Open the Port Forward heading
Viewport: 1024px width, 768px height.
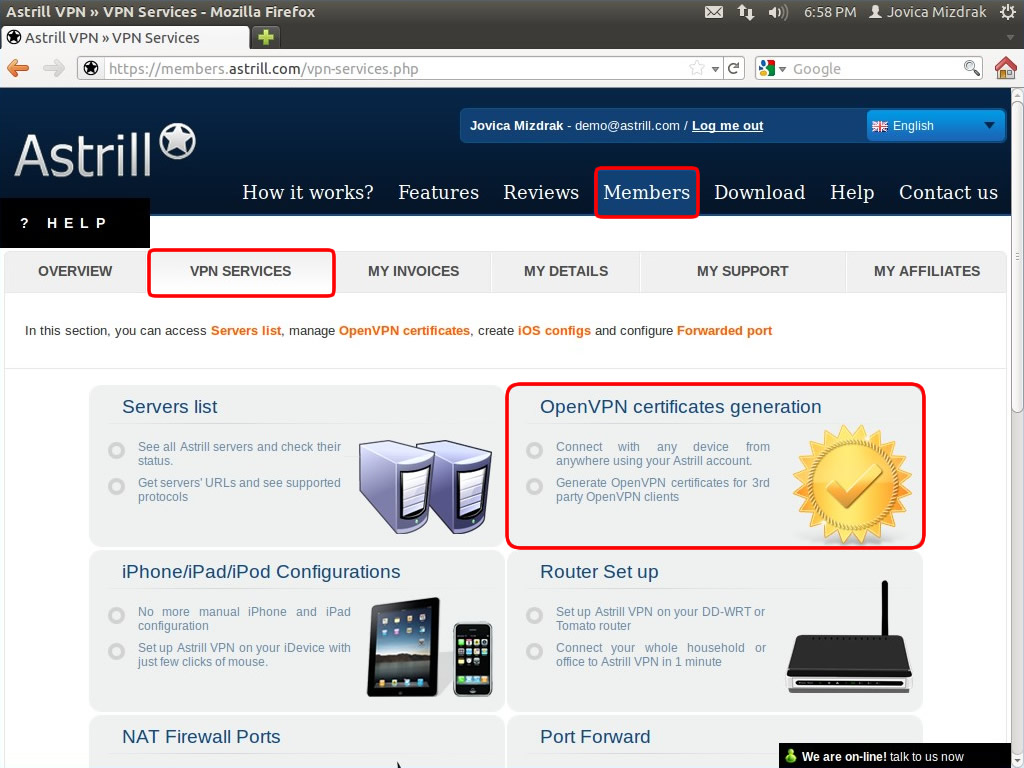[595, 737]
